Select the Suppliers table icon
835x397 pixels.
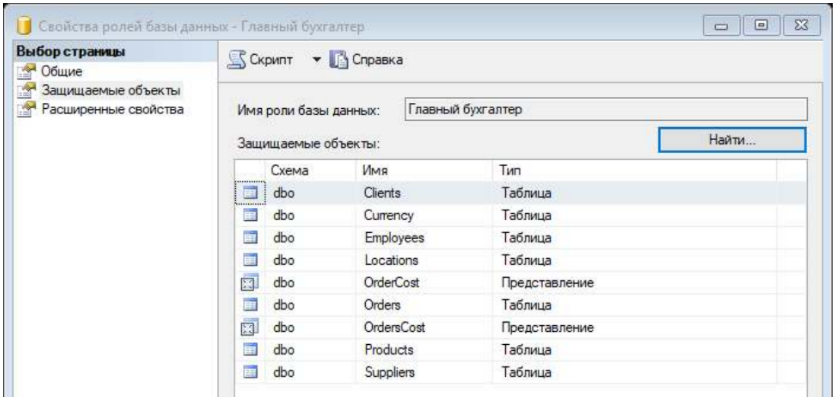[x=250, y=373]
